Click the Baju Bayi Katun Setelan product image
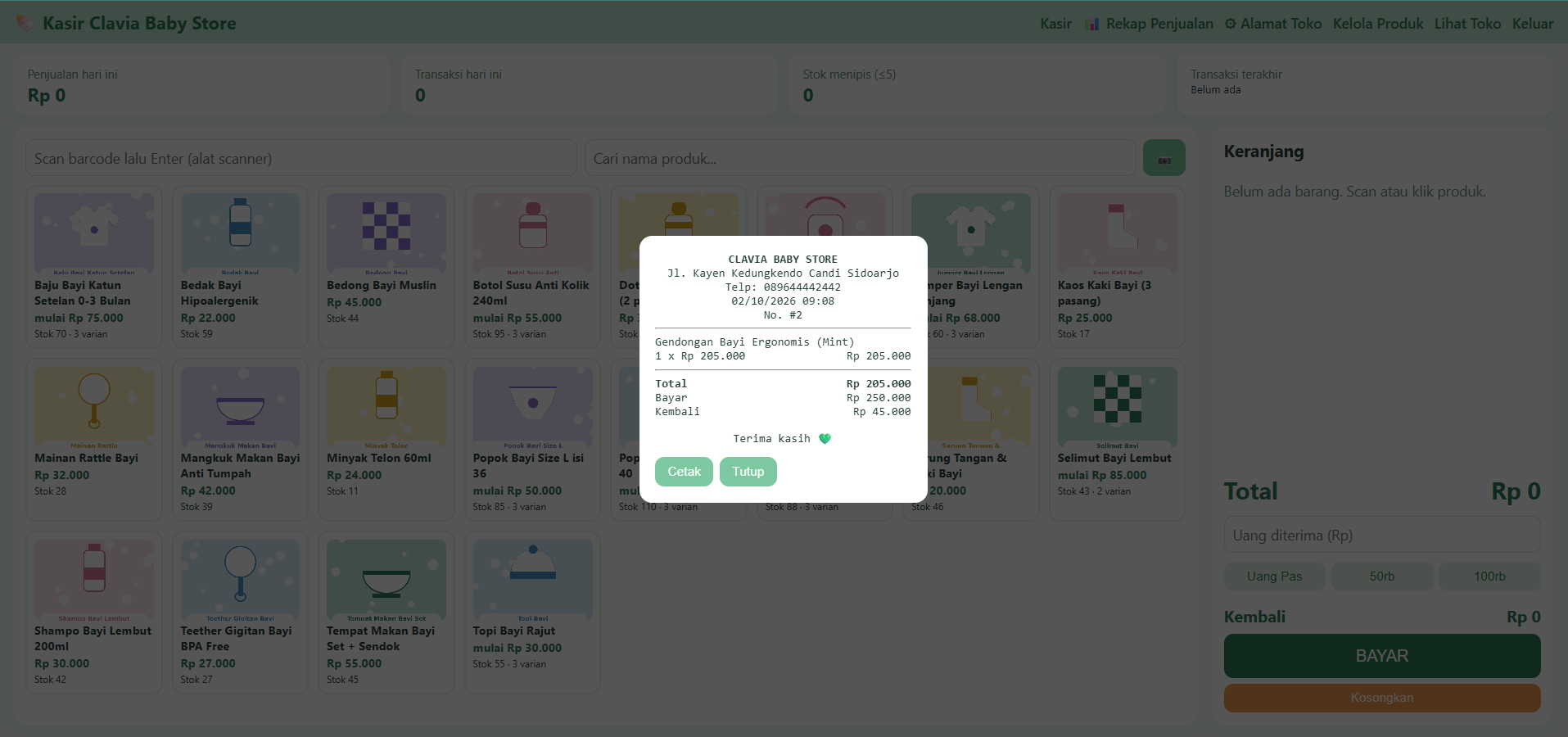This screenshot has height=737, width=1568. [94, 233]
